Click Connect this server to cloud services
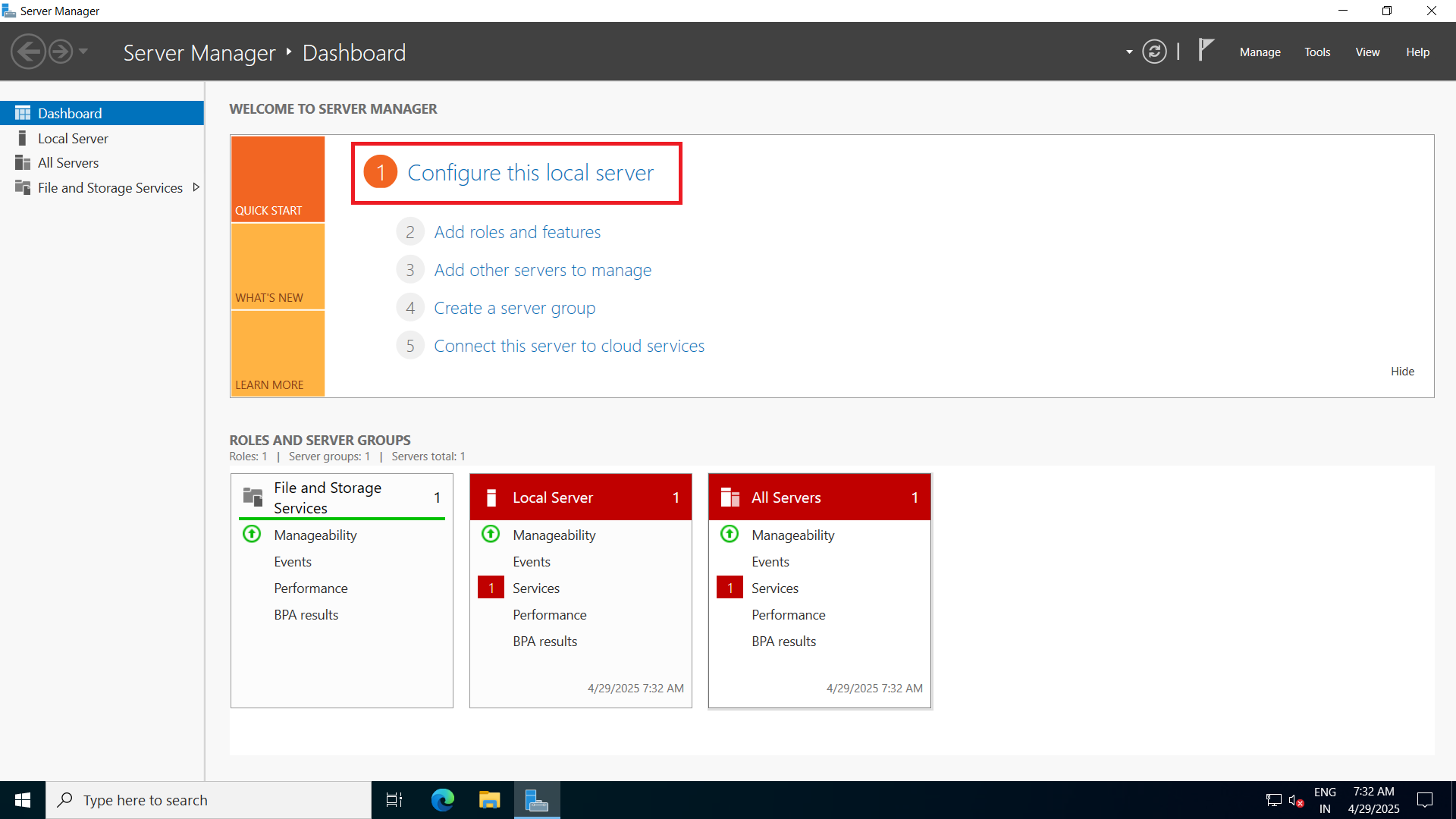Image resolution: width=1456 pixels, height=819 pixels. 569,346
